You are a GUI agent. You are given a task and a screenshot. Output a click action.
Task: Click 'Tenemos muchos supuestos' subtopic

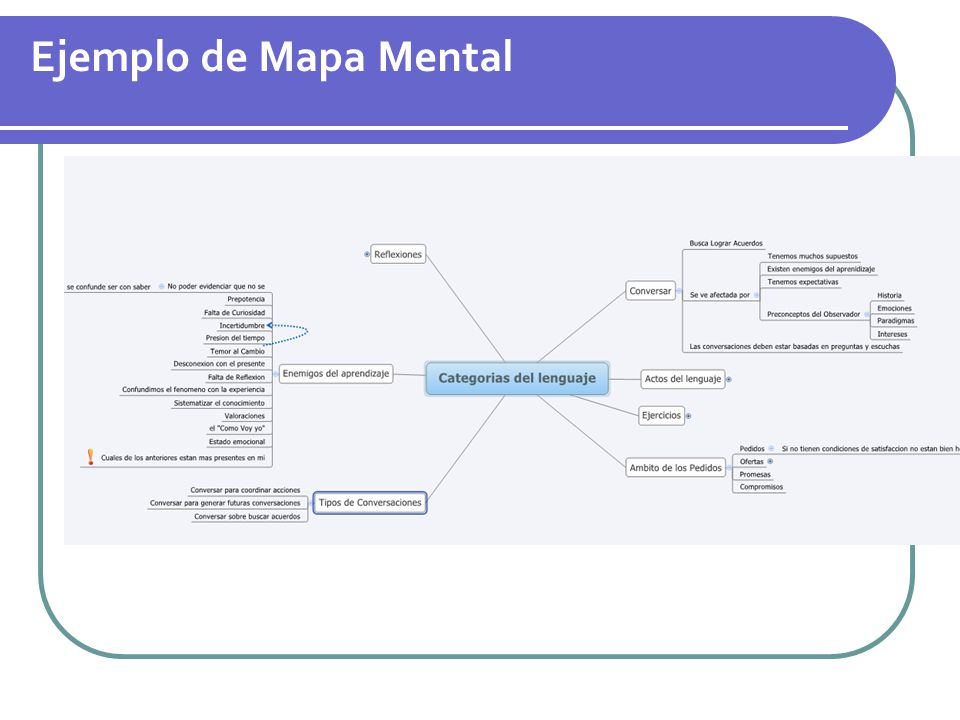(x=812, y=256)
